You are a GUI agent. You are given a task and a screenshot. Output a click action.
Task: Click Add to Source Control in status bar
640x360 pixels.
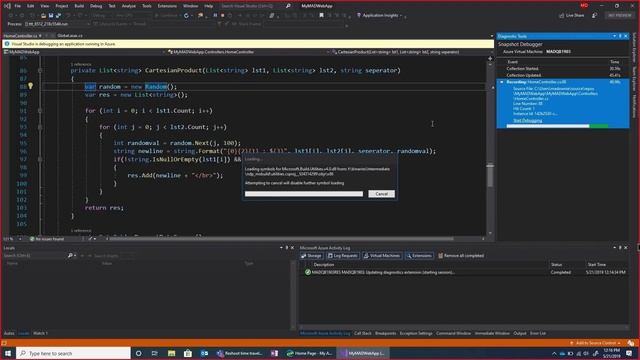pyautogui.click(x=596, y=343)
